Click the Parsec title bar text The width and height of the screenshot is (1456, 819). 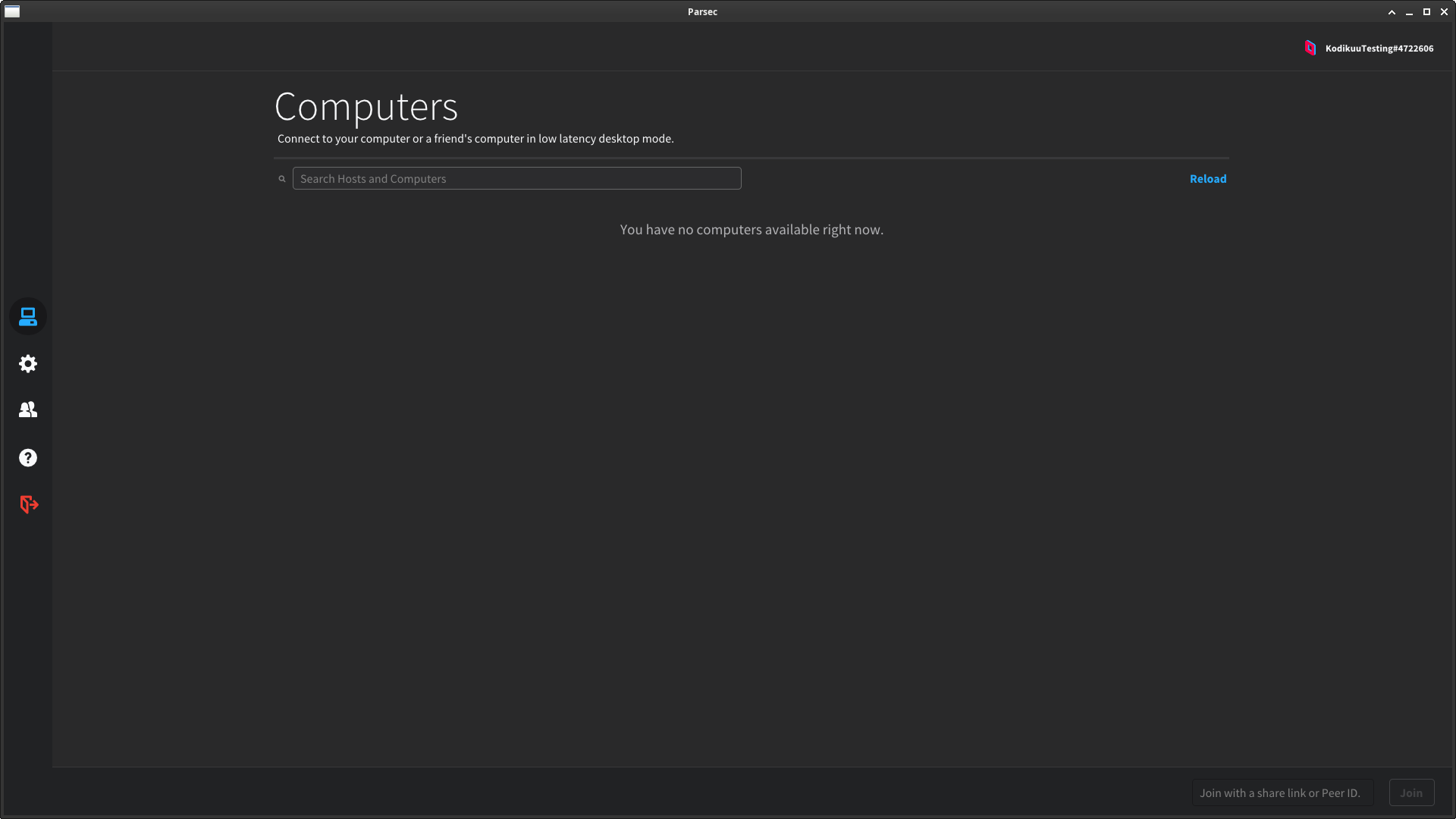click(702, 11)
